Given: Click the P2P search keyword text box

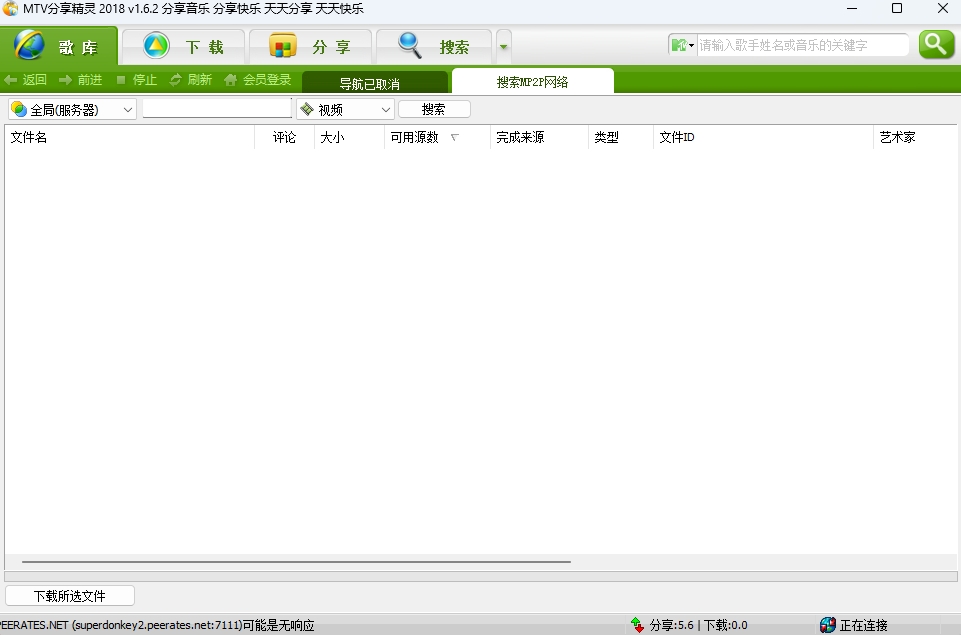Looking at the screenshot, I should (217, 108).
